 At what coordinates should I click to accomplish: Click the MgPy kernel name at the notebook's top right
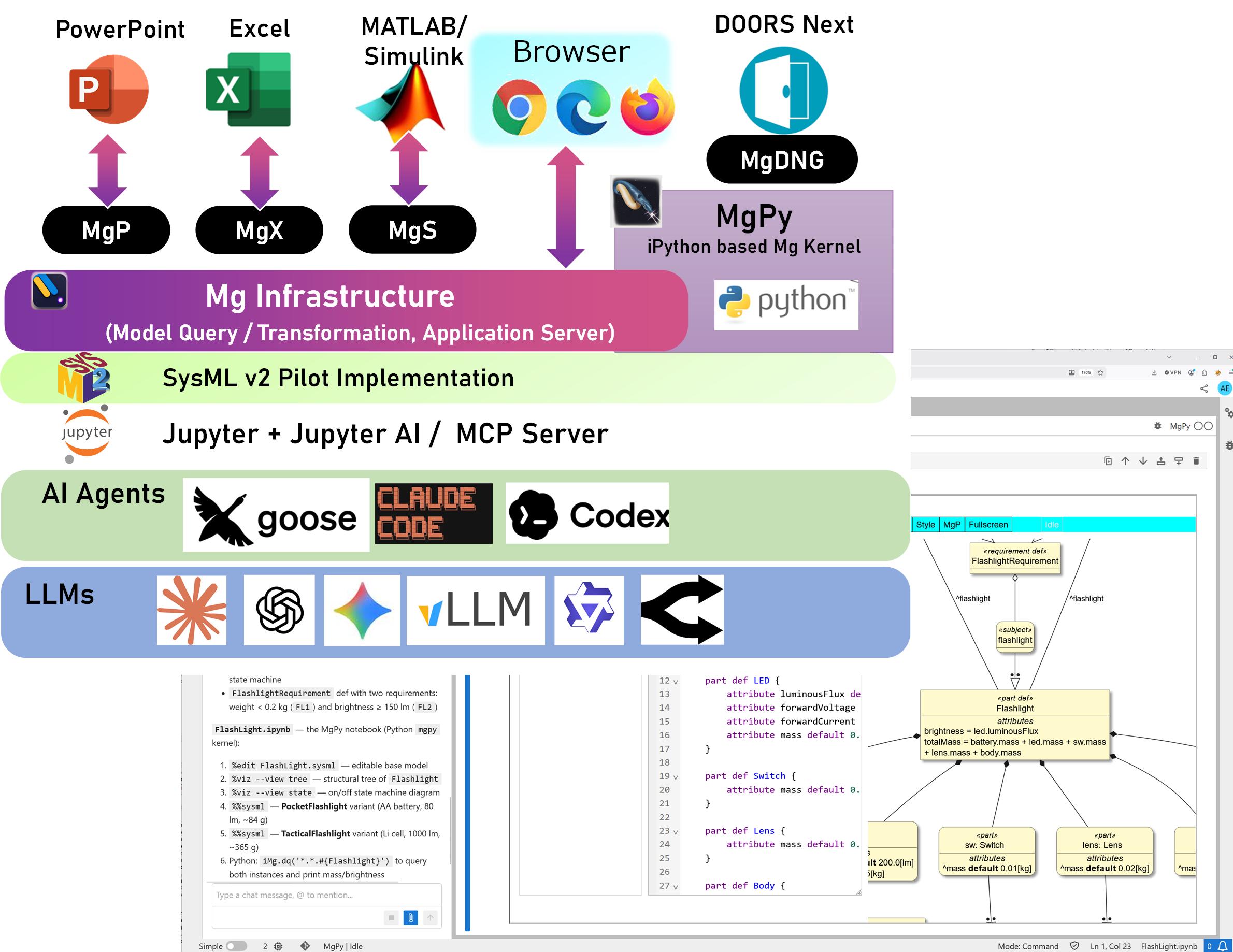1180,426
